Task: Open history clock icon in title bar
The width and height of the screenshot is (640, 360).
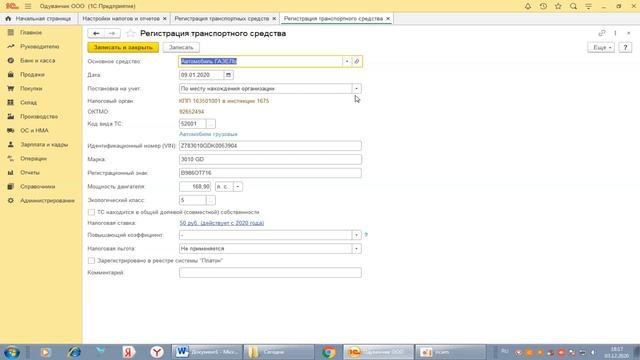Action: point(543,6)
